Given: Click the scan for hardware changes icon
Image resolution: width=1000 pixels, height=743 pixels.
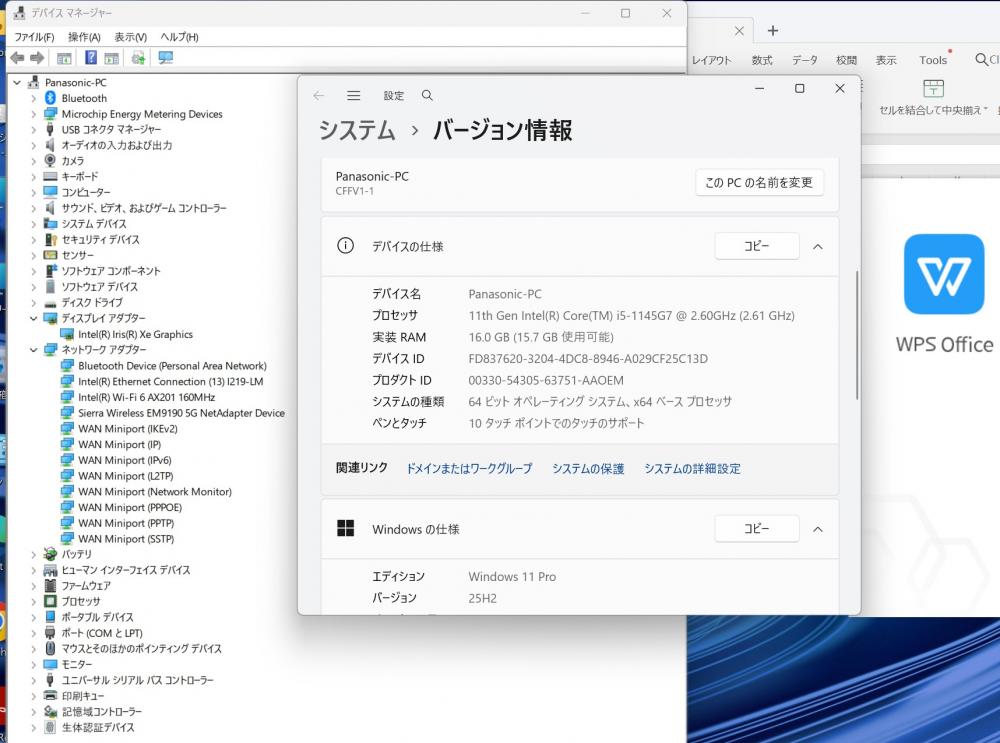Looking at the screenshot, I should tap(166, 58).
